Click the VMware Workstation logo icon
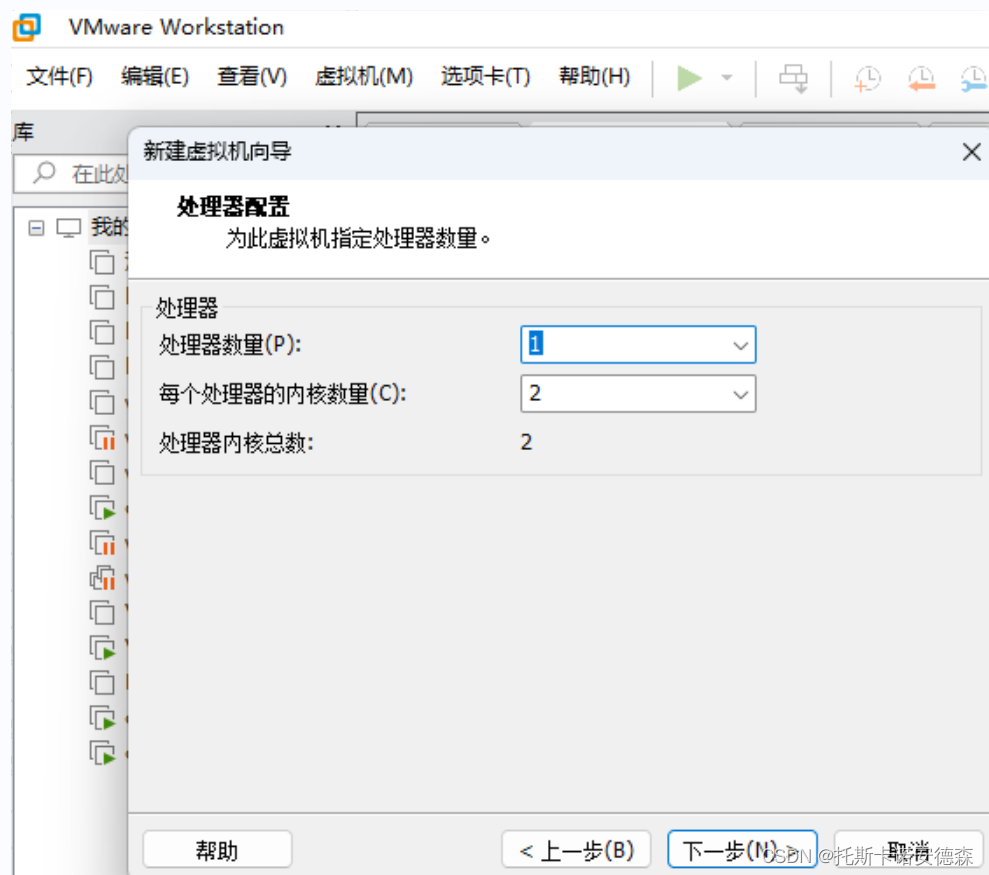The image size is (989, 875). tap(26, 27)
